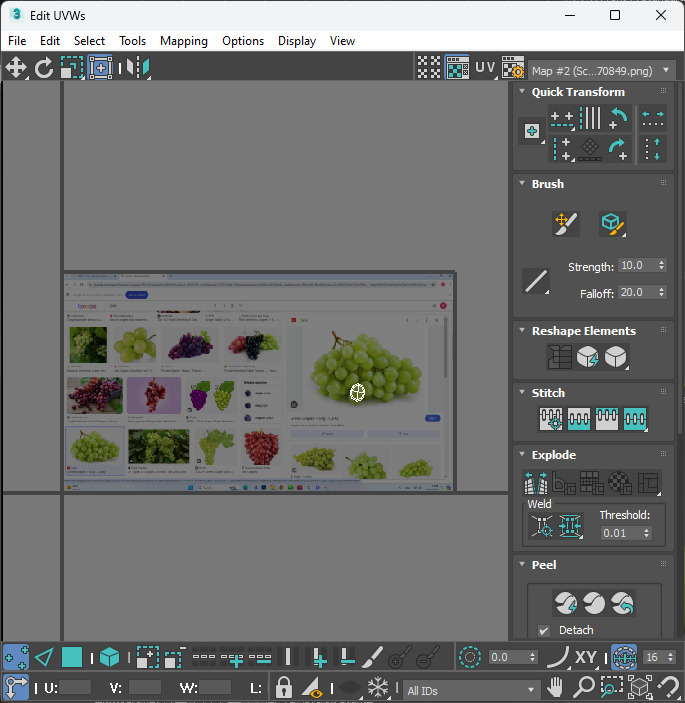The image size is (685, 703).
Task: Rotate selection 90 degrees clockwise
Action: [618, 149]
